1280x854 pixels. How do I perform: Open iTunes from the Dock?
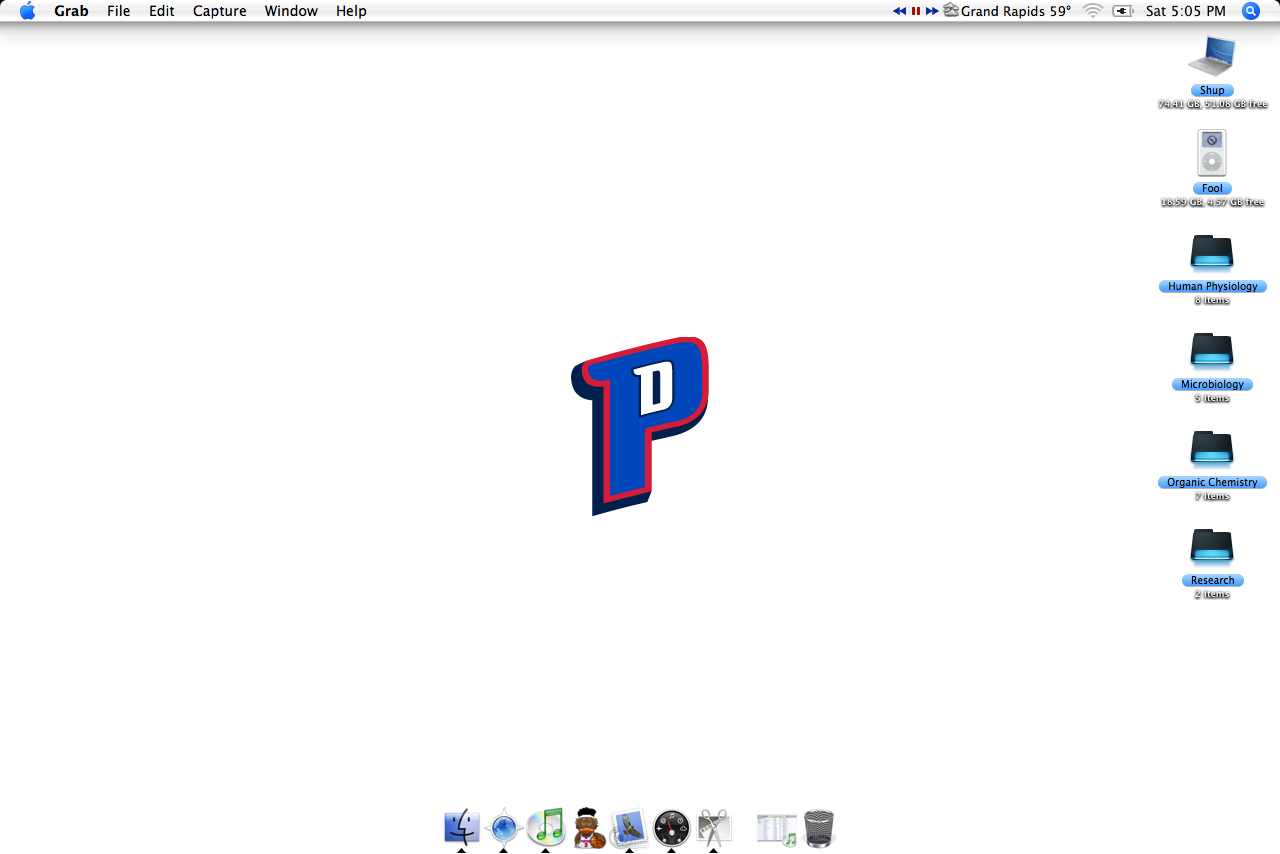click(545, 829)
